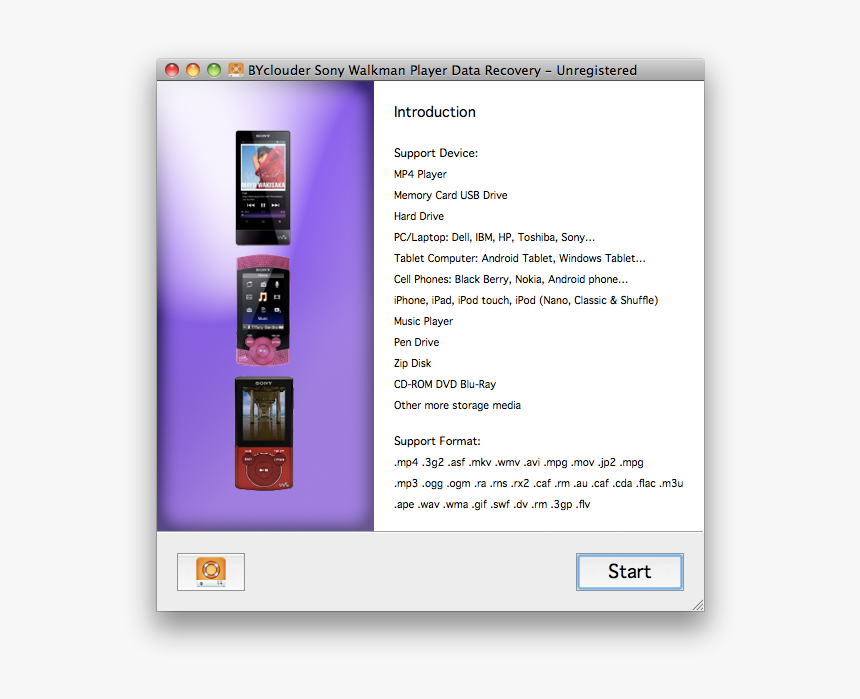
Task: Click the 'iPhone, iPad, iPod touch' line
Action: tap(525, 300)
